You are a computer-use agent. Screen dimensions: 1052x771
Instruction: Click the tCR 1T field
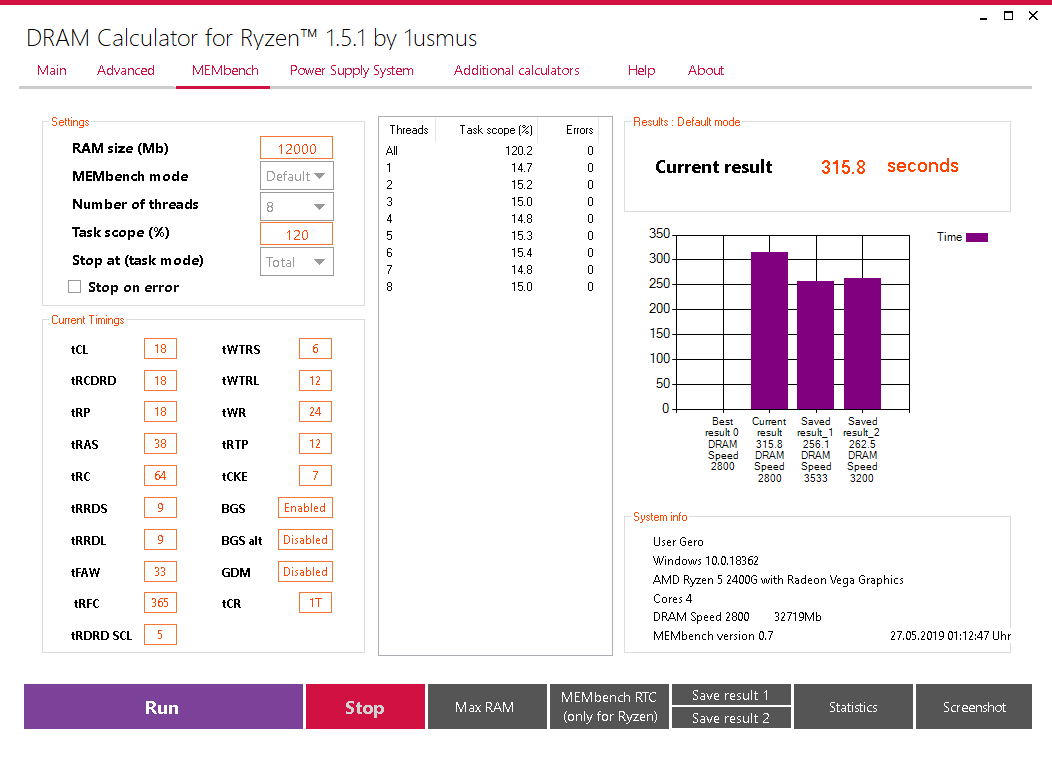315,603
